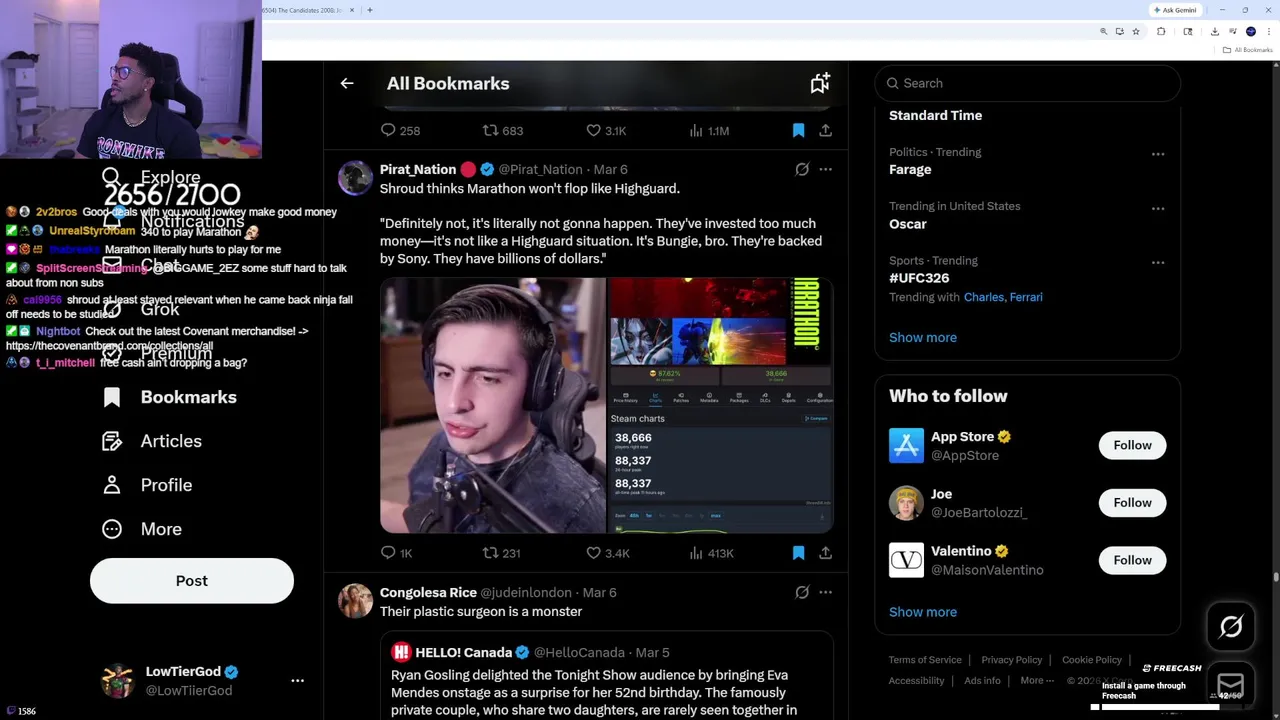Open the Chrome three-dot menu
The image size is (1280, 720).
(x=1269, y=32)
